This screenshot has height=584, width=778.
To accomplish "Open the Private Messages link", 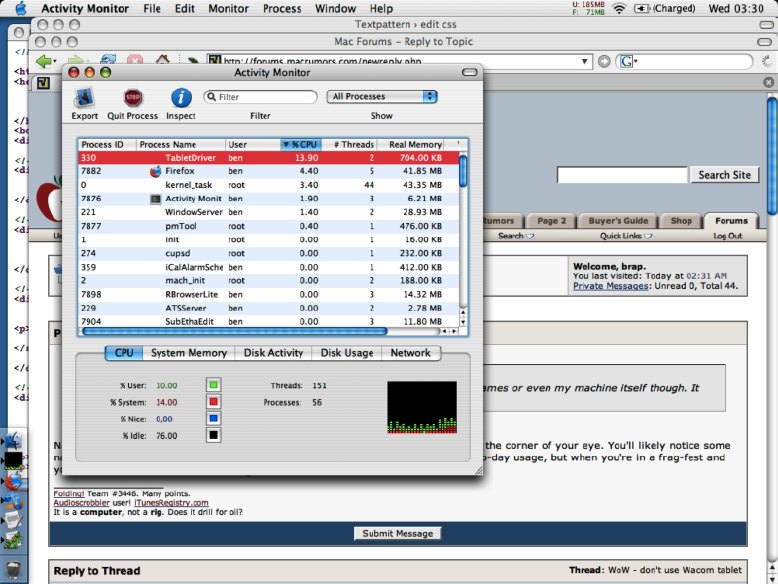I will point(611,286).
